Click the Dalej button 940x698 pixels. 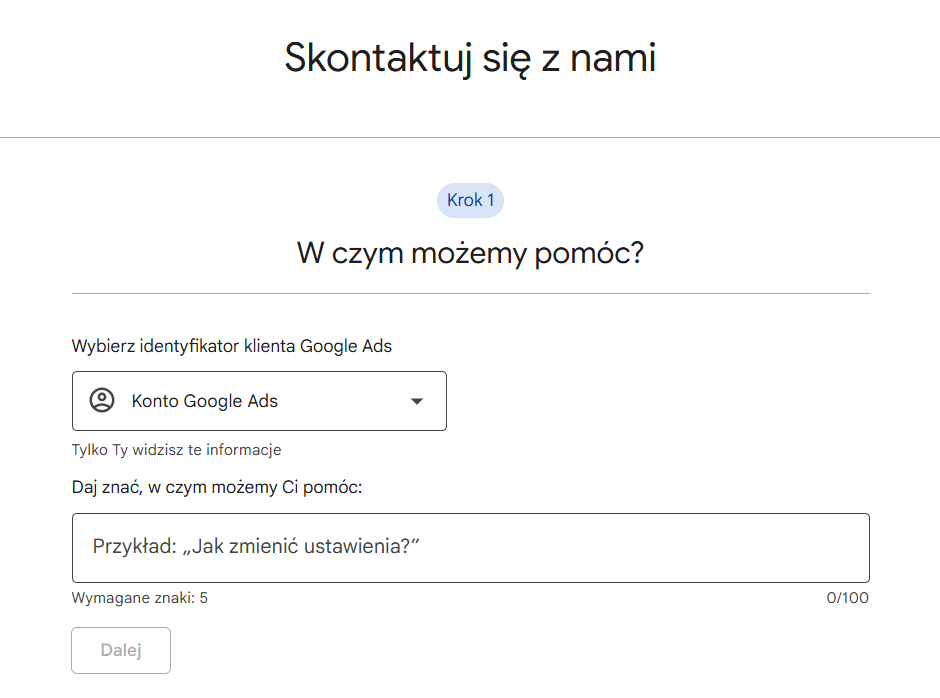tap(121, 650)
